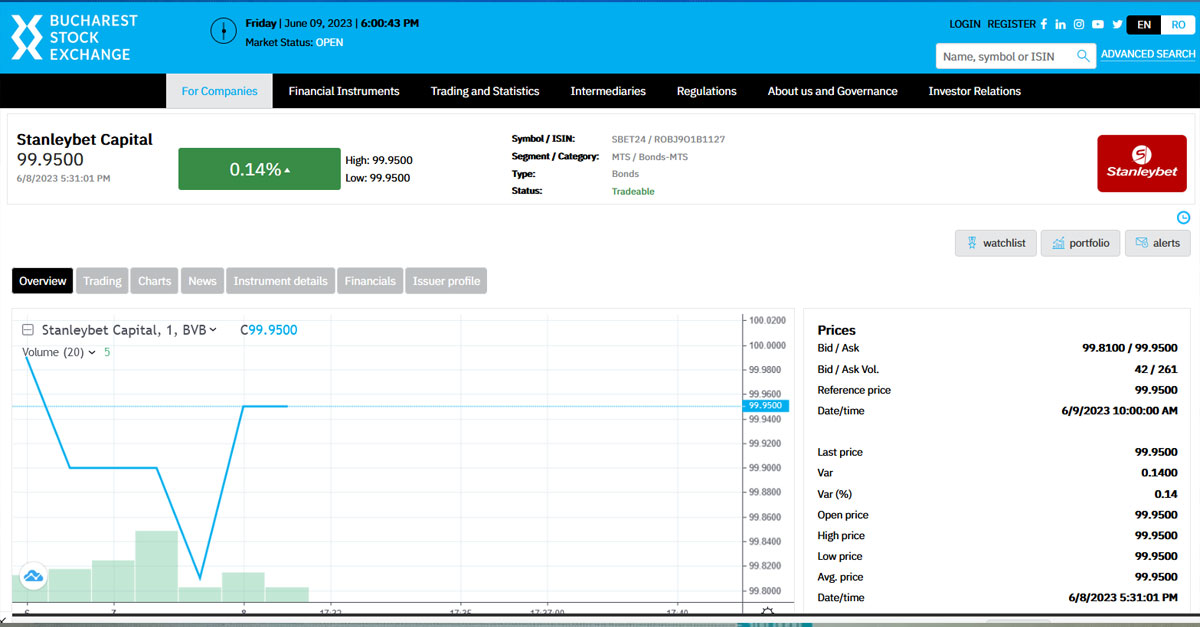Open the Investor Relations menu
The width and height of the screenshot is (1200, 627).
coord(975,91)
